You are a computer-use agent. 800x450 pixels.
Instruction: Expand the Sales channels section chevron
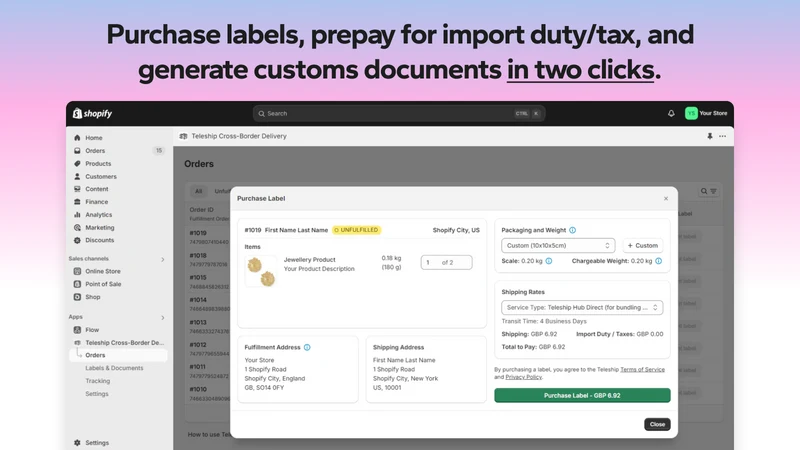(x=163, y=259)
